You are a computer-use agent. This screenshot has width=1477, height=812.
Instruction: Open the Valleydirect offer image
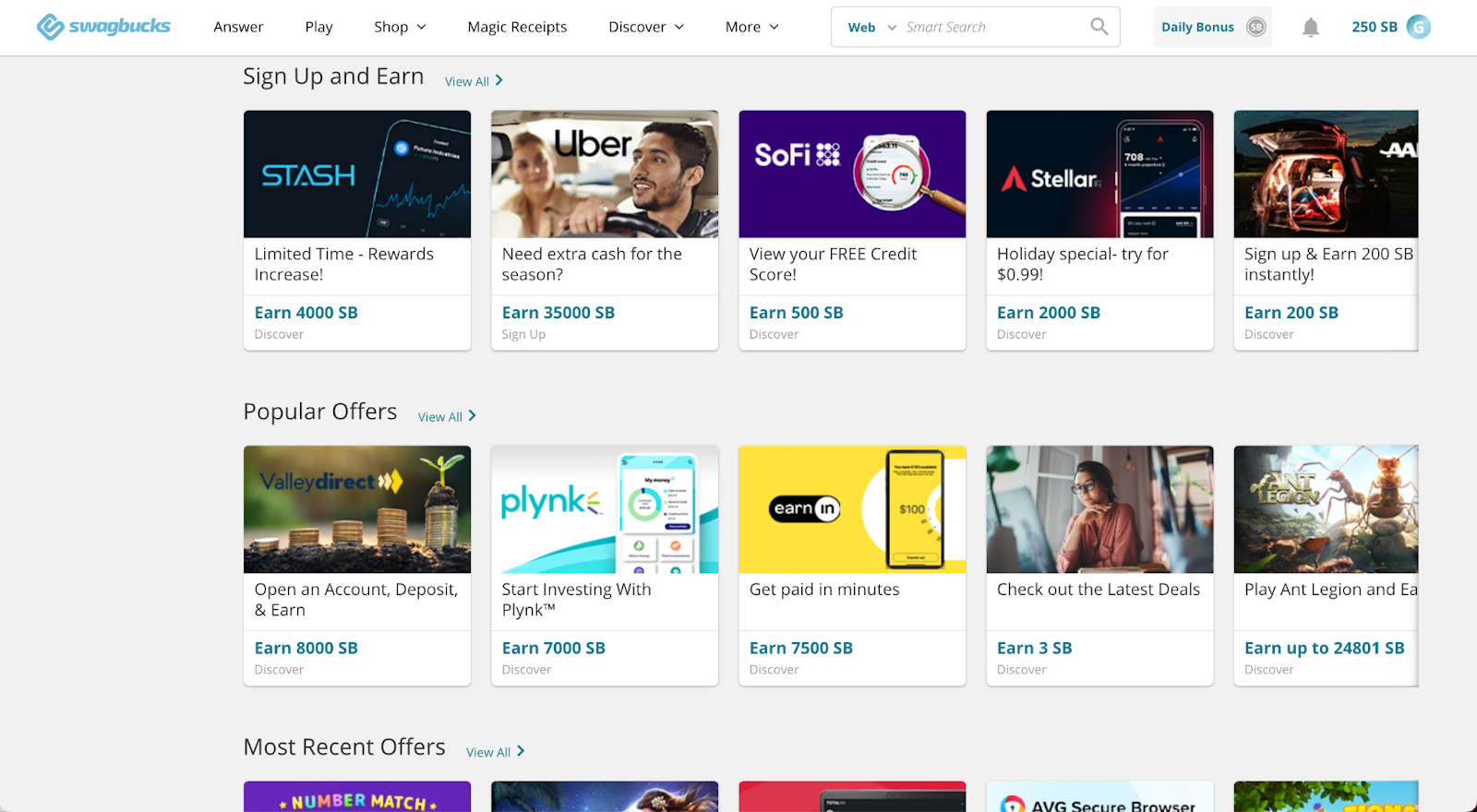(x=357, y=509)
